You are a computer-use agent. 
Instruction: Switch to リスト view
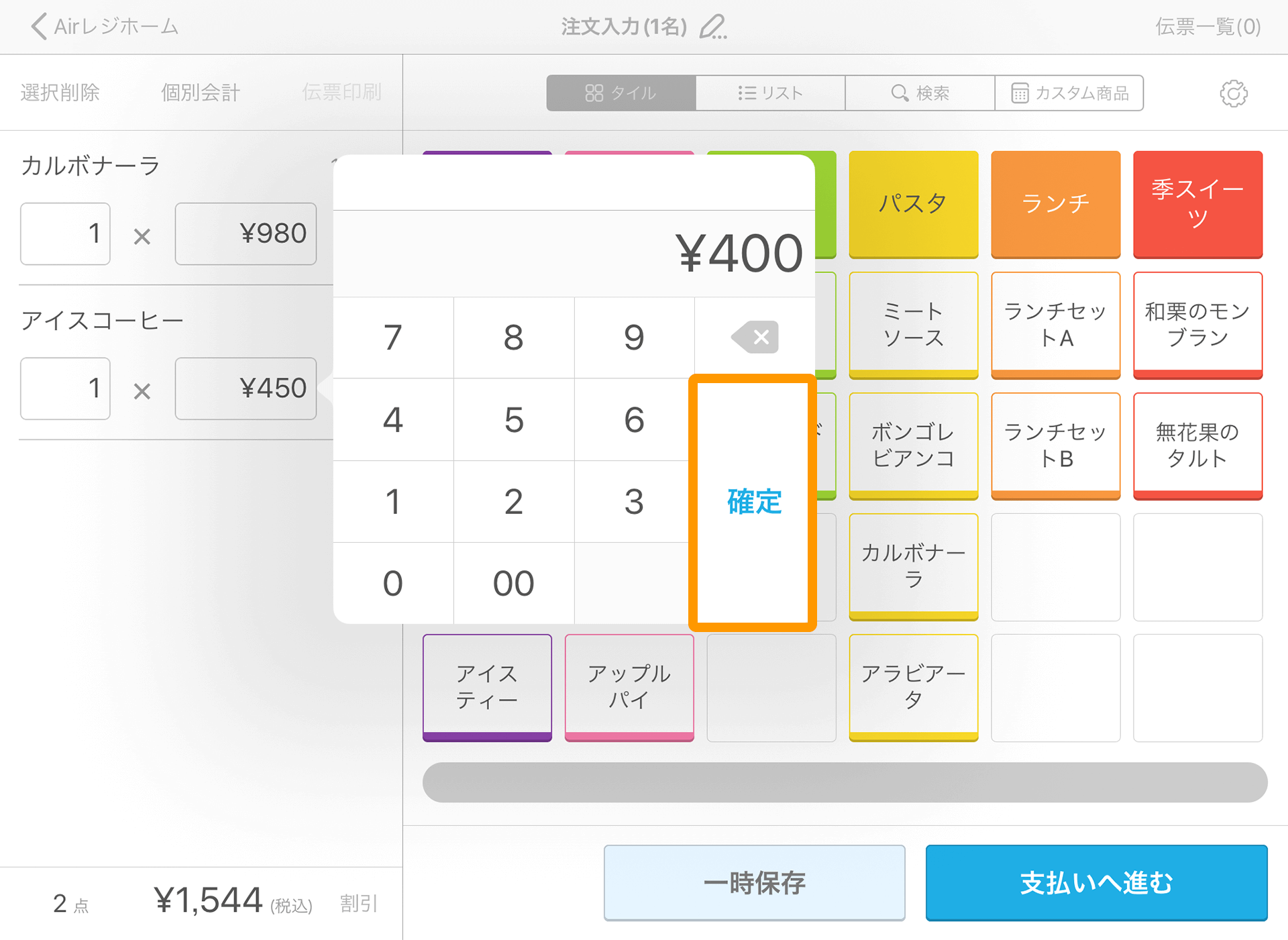tap(770, 93)
